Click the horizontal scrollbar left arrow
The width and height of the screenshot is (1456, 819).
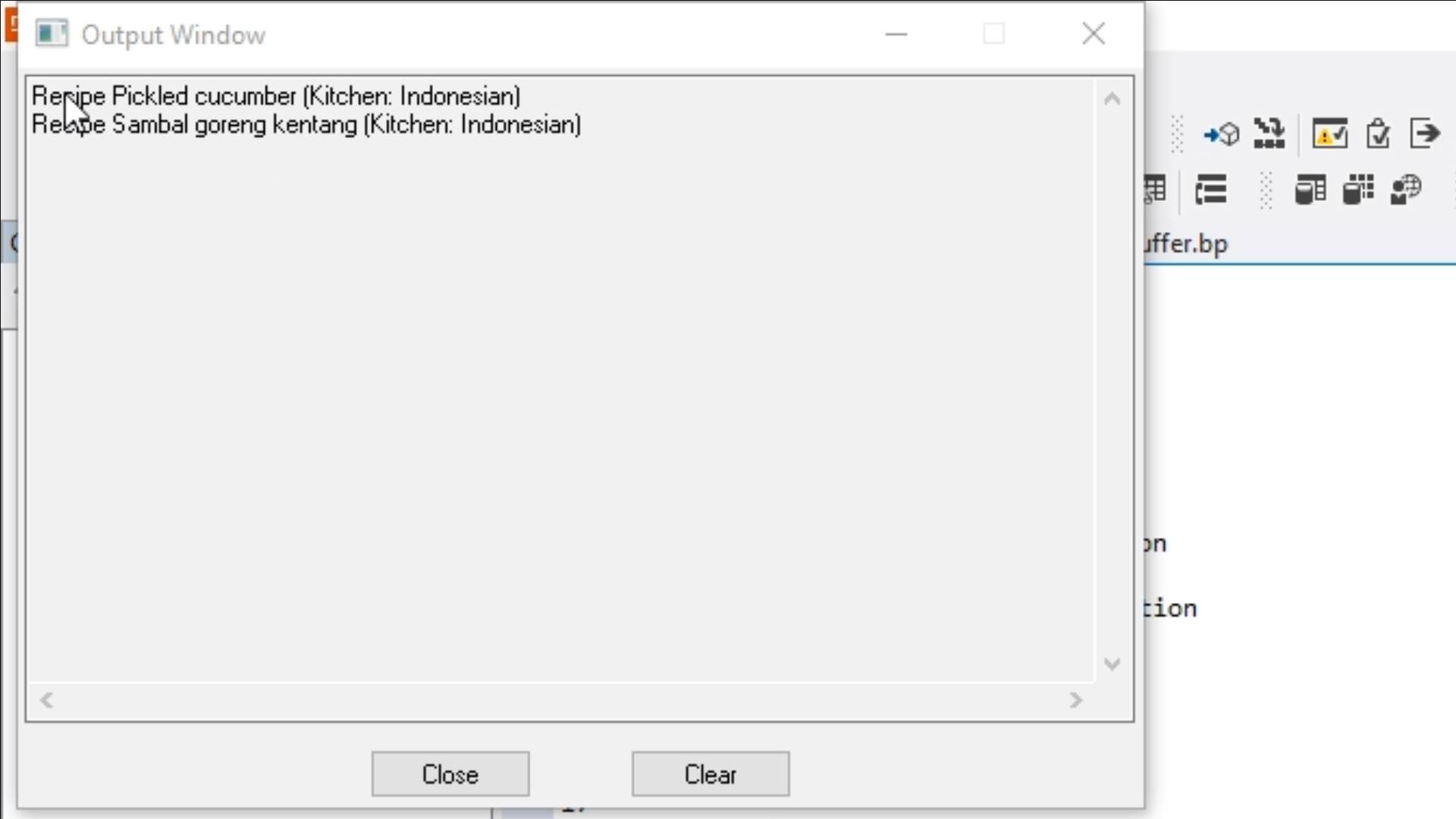coord(46,700)
